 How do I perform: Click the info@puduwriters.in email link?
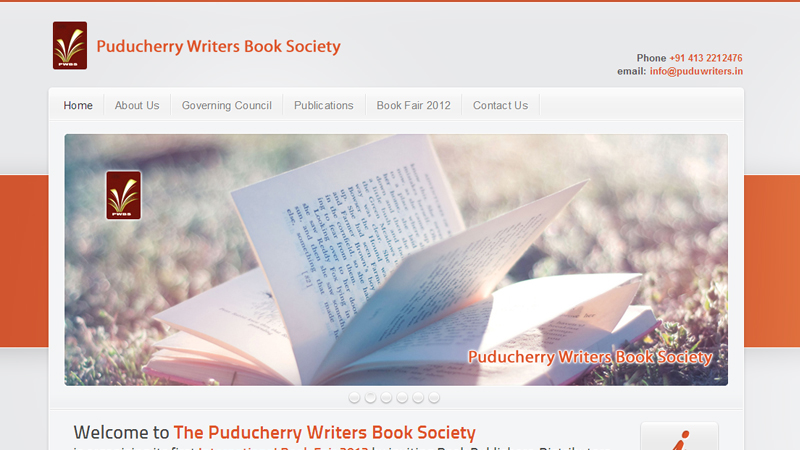click(x=696, y=71)
